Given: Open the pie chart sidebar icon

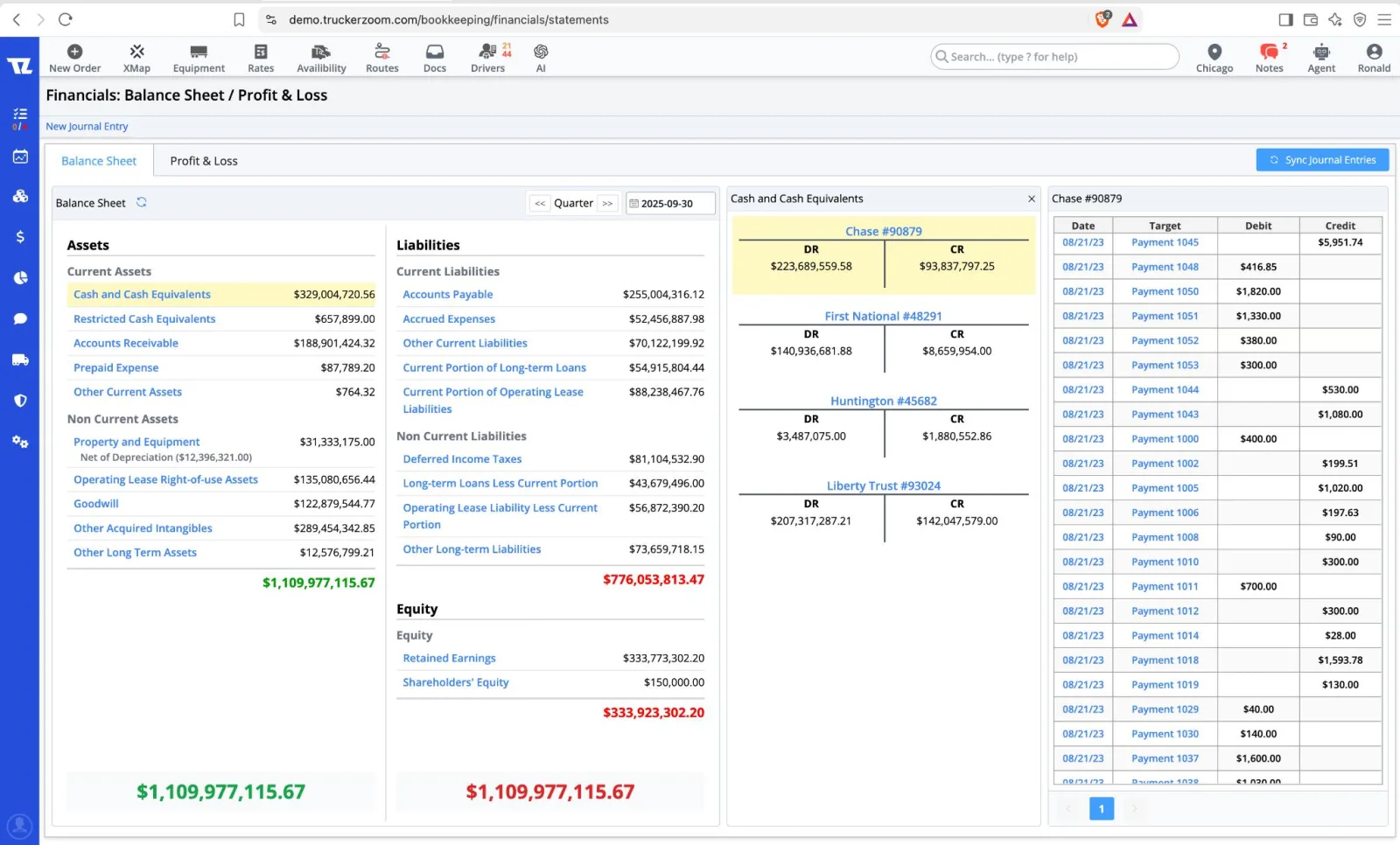Looking at the screenshot, I should tap(20, 278).
